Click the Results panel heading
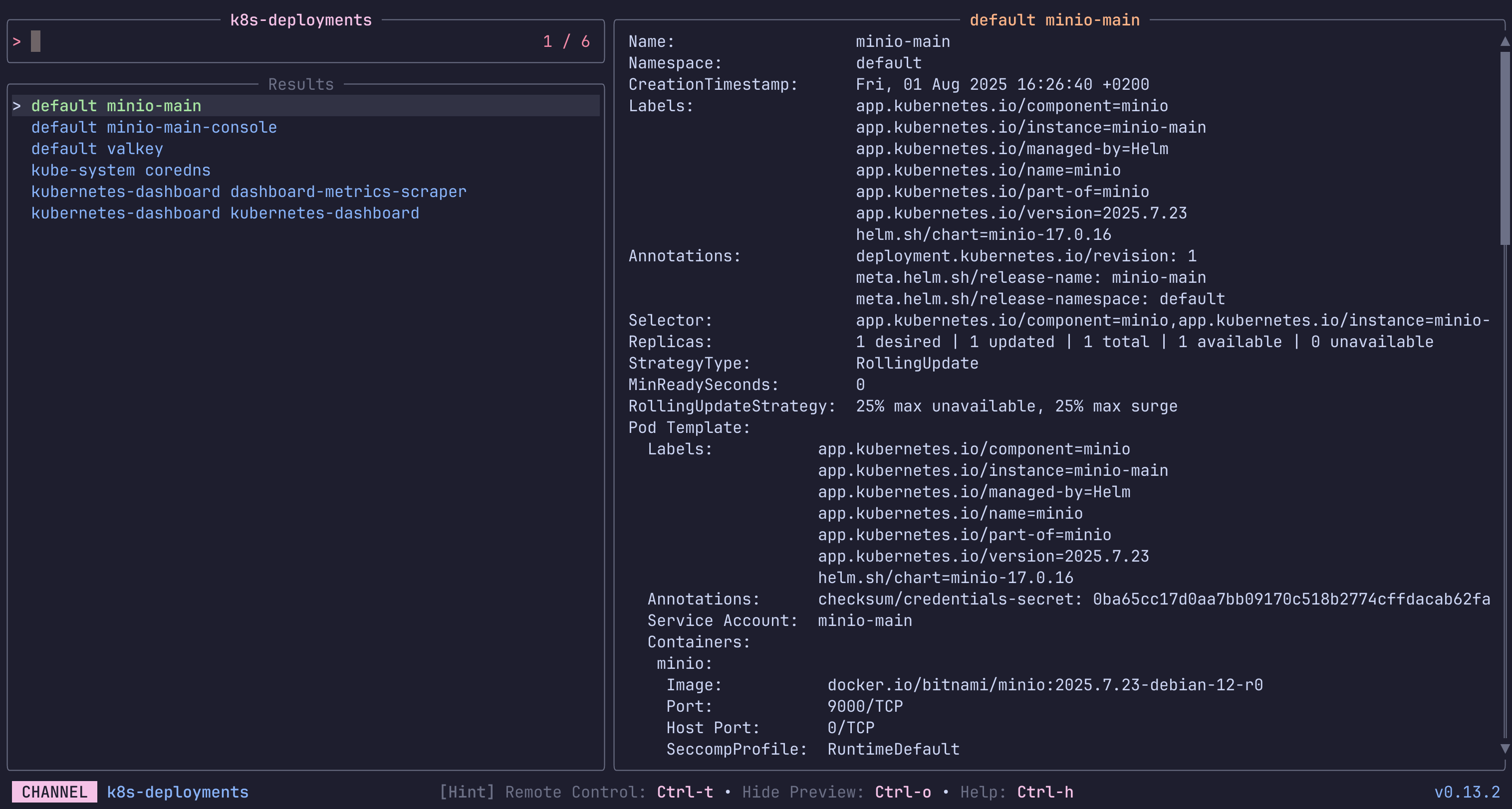 click(301, 84)
